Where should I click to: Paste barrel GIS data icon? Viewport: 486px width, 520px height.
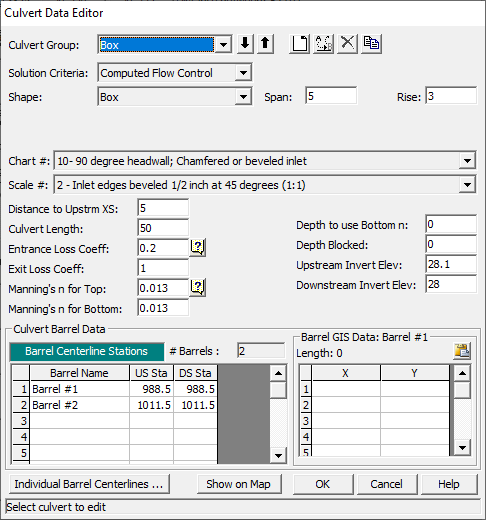(462, 351)
